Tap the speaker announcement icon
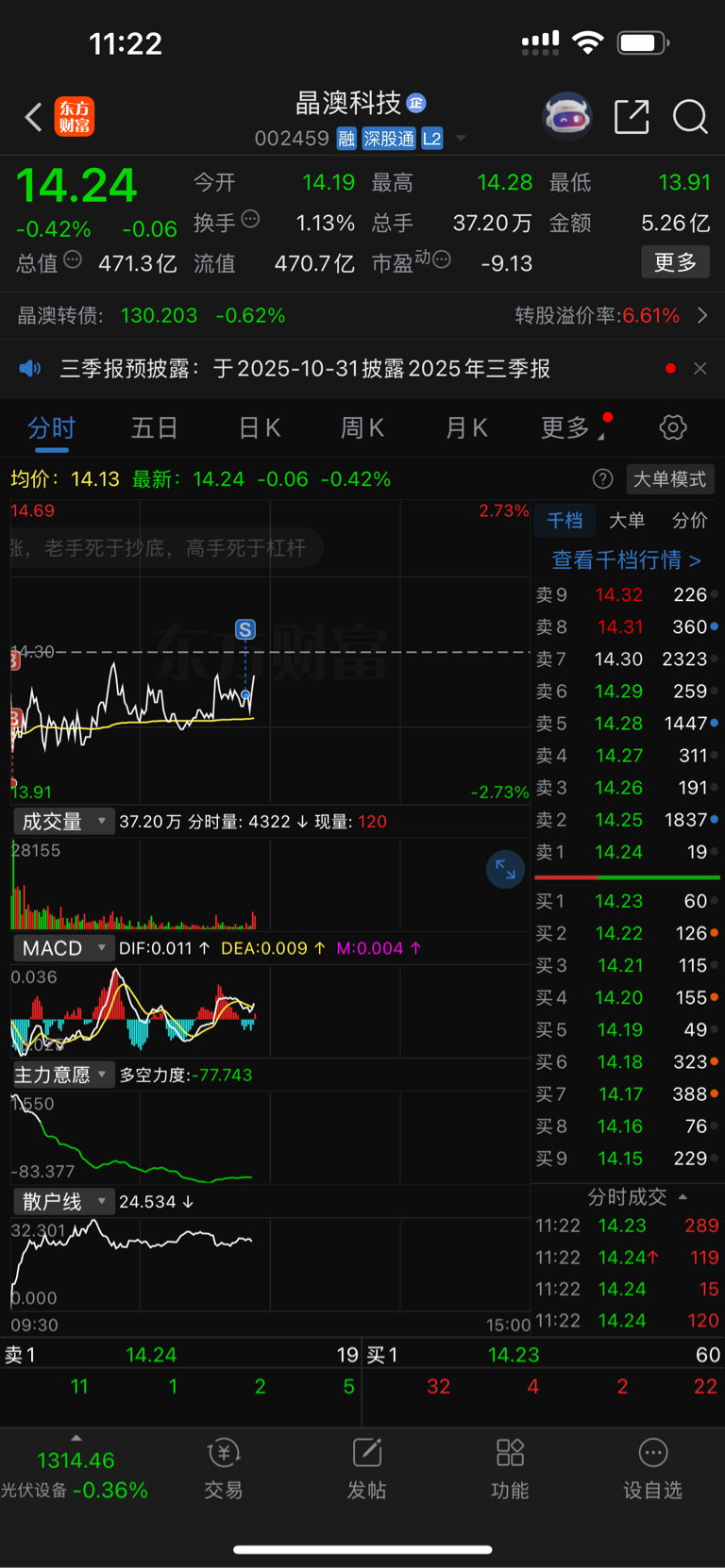The image size is (725, 1568). [30, 368]
